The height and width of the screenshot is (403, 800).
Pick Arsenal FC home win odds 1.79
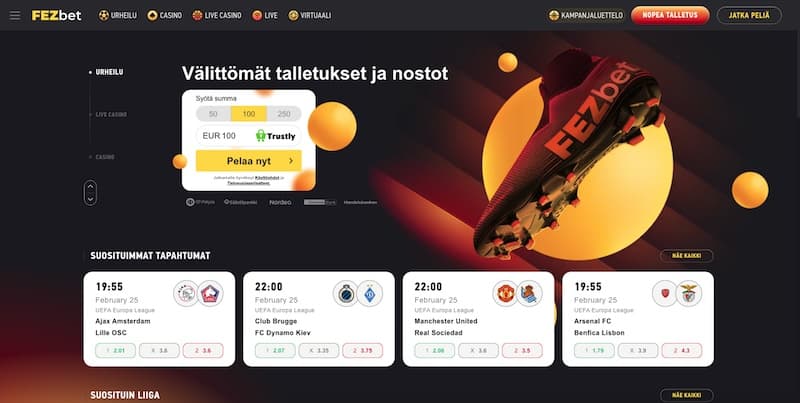point(594,350)
